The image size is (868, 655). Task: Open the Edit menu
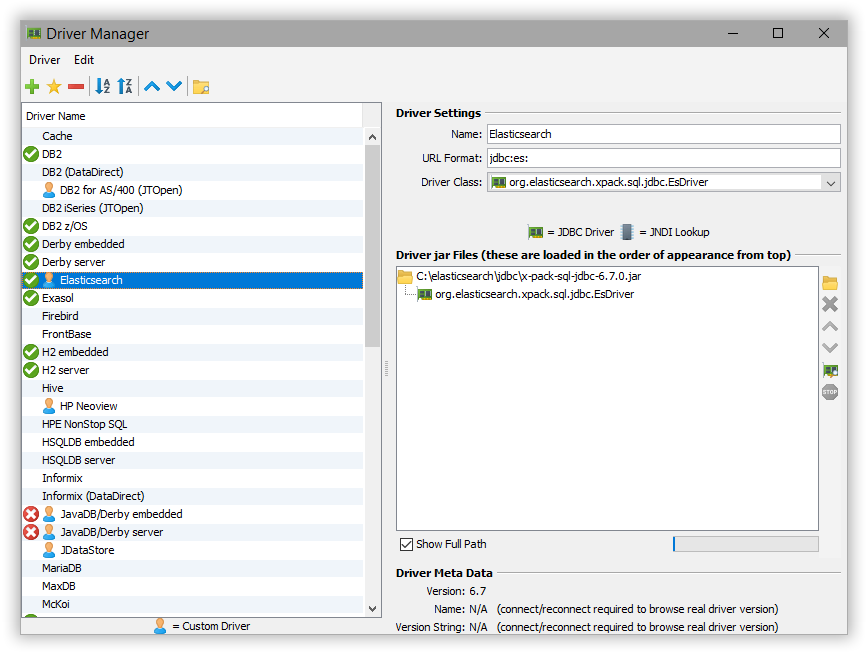tap(84, 60)
